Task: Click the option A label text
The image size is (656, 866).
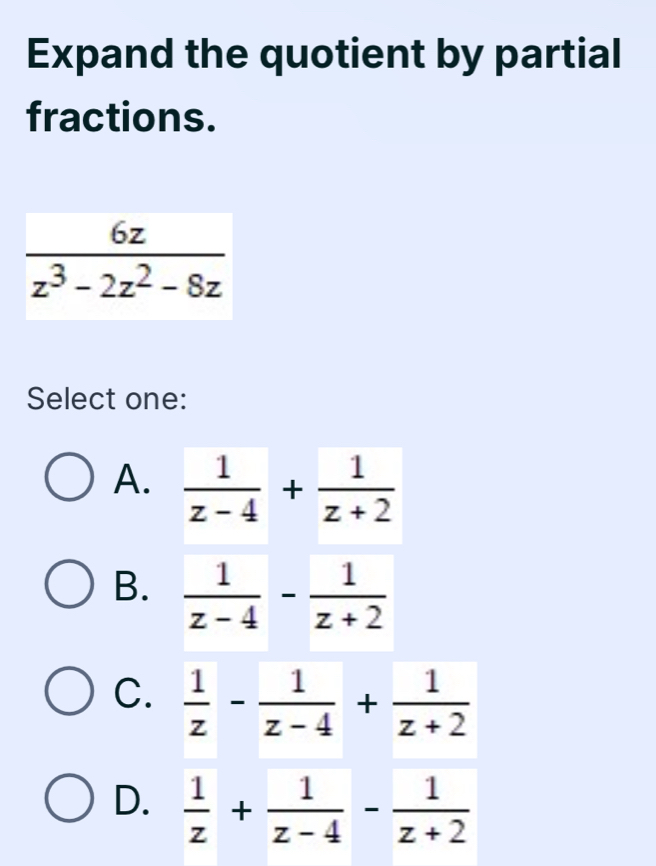Action: [130, 477]
